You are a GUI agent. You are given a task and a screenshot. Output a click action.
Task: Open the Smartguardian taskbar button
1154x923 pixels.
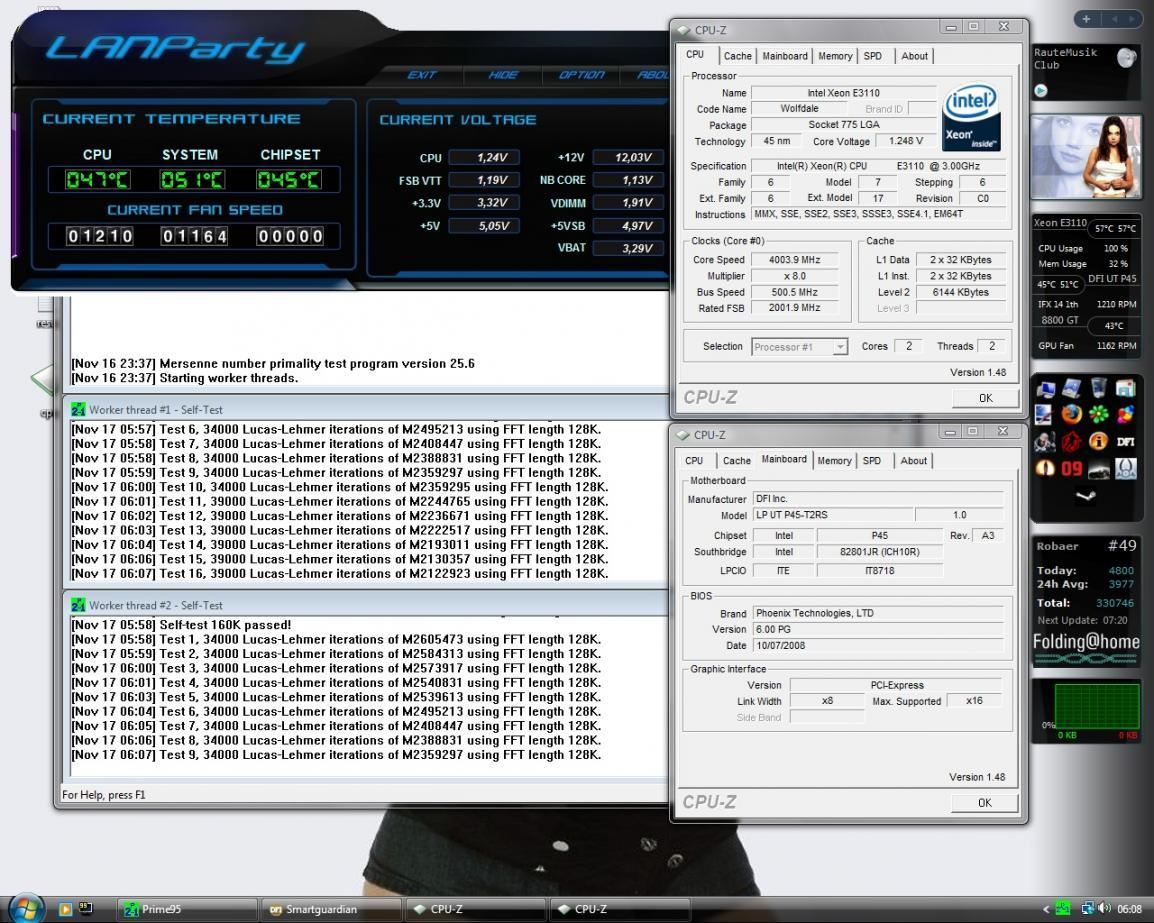[x=332, y=910]
